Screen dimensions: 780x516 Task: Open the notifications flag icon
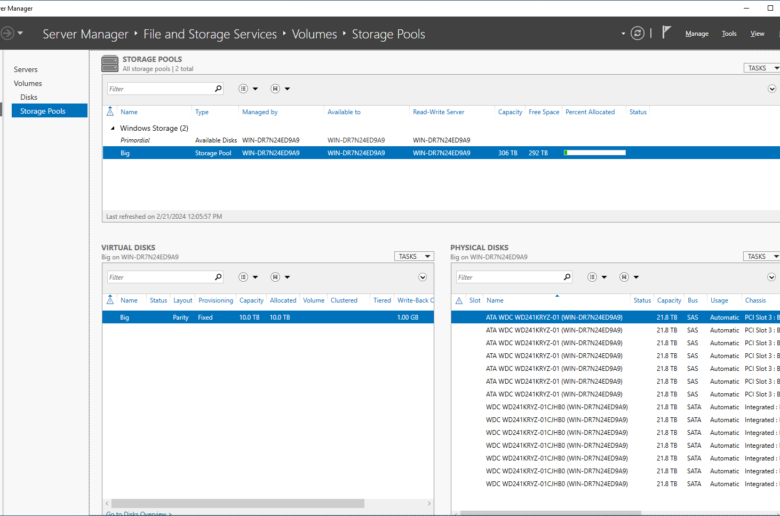point(666,33)
